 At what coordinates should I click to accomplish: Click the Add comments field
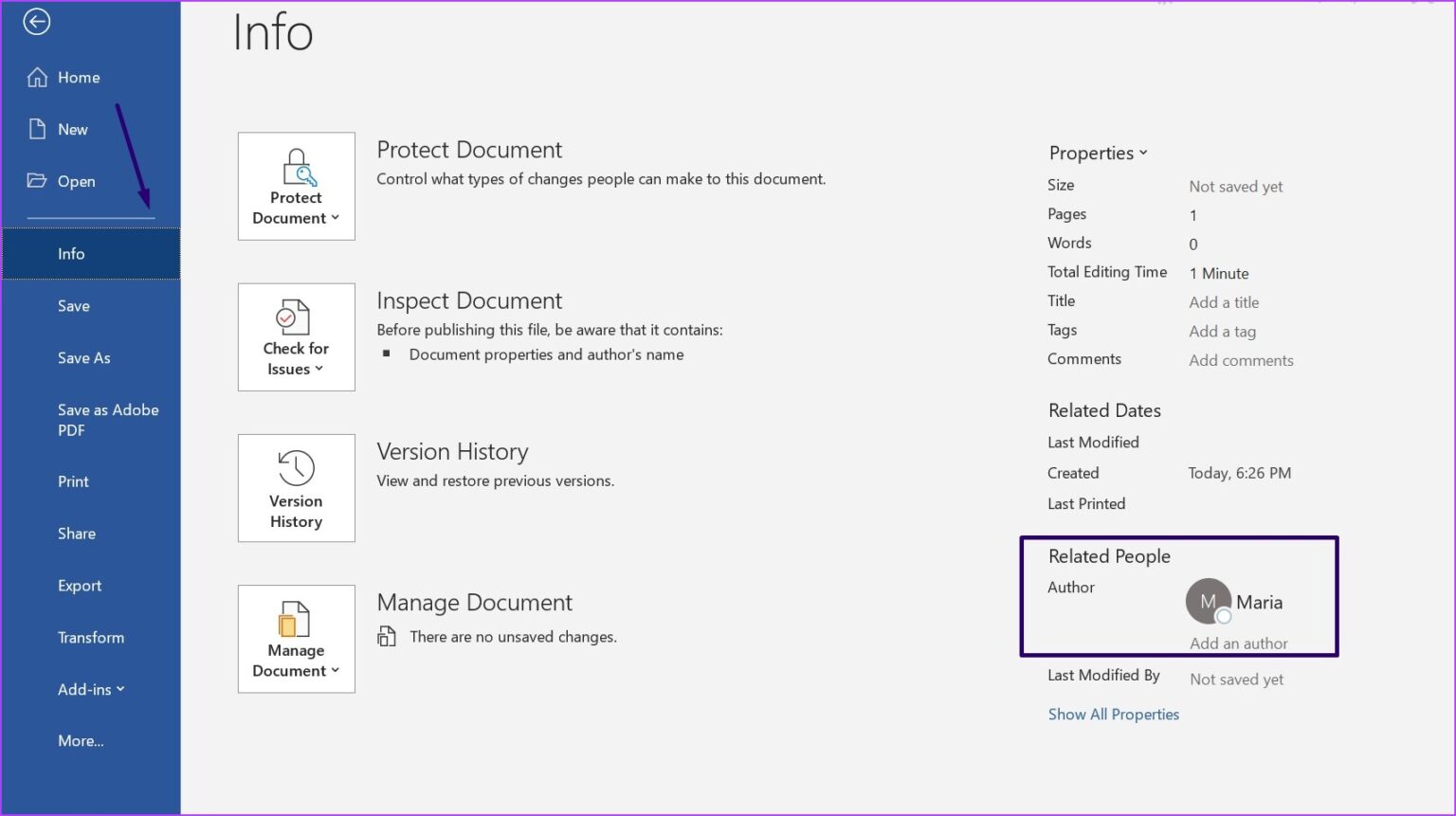pos(1241,360)
